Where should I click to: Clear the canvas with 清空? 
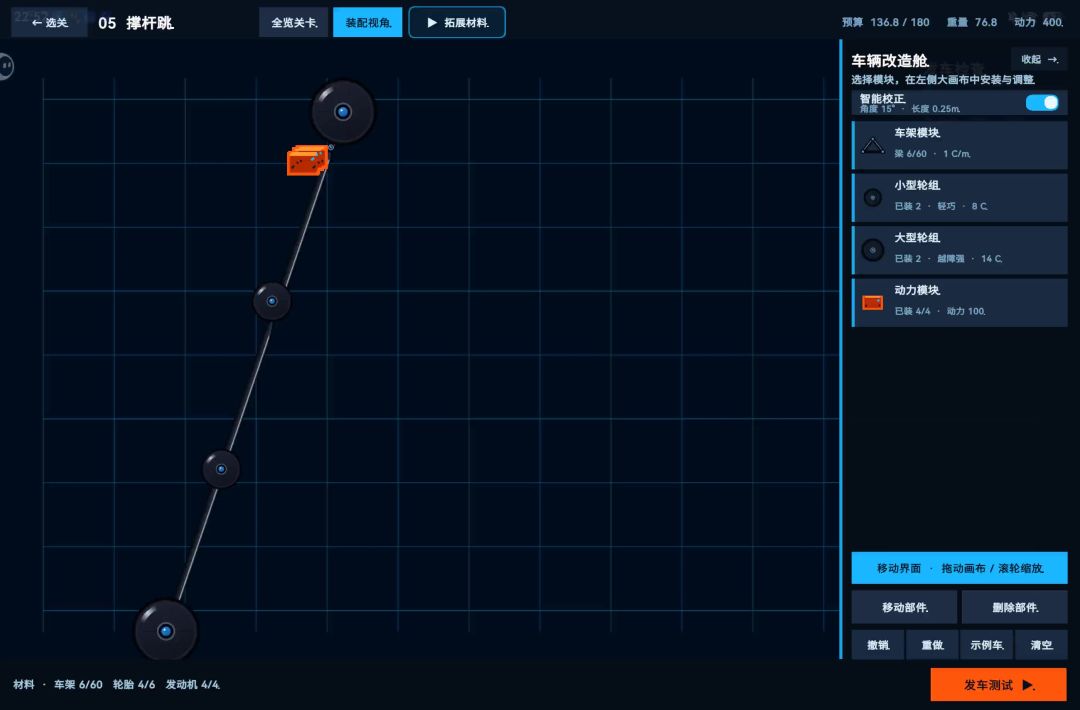click(1041, 645)
